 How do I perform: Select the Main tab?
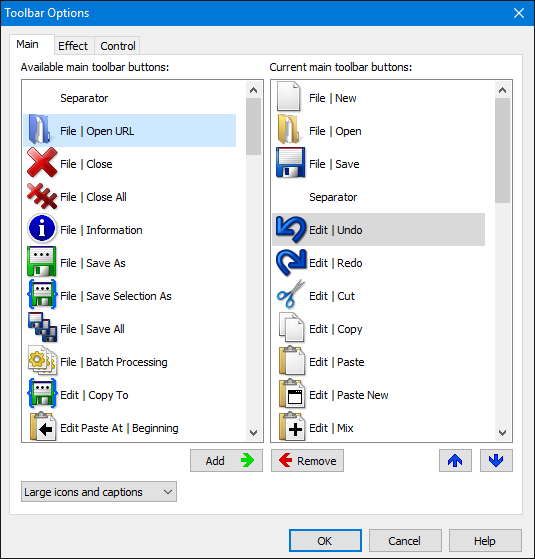31,45
